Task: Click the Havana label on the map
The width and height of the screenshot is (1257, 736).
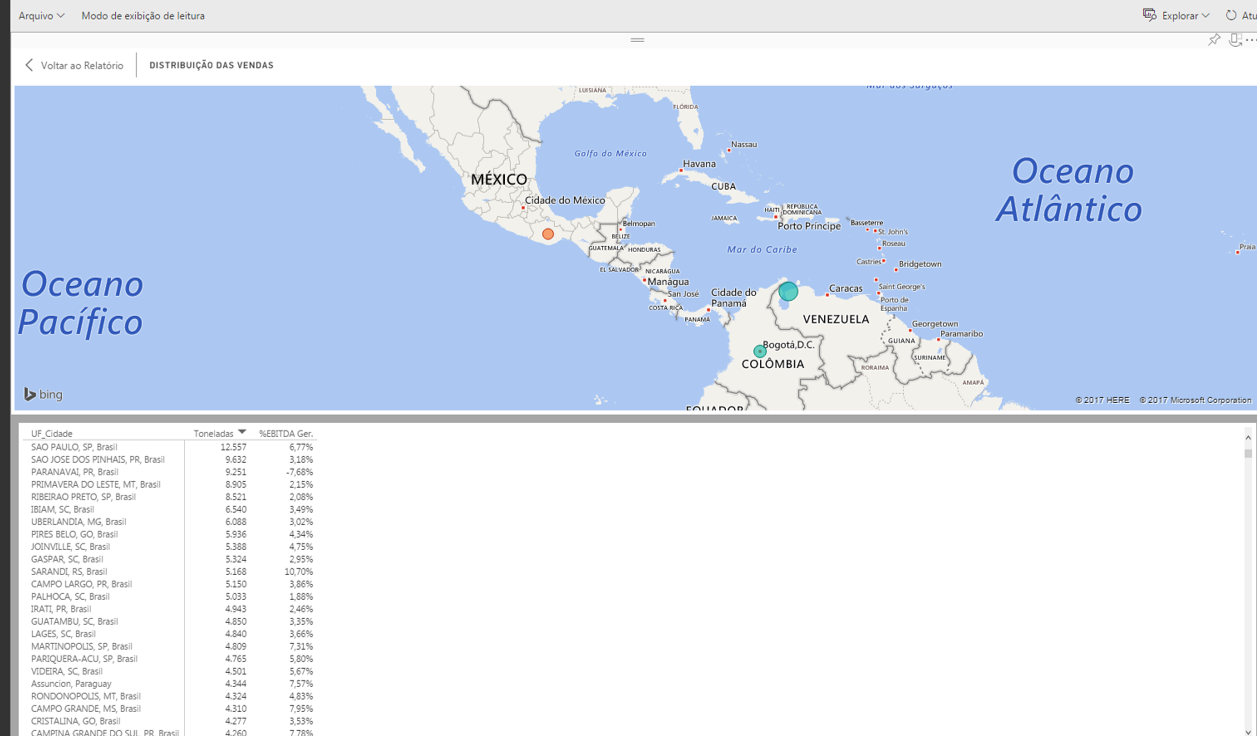Action: (x=699, y=164)
